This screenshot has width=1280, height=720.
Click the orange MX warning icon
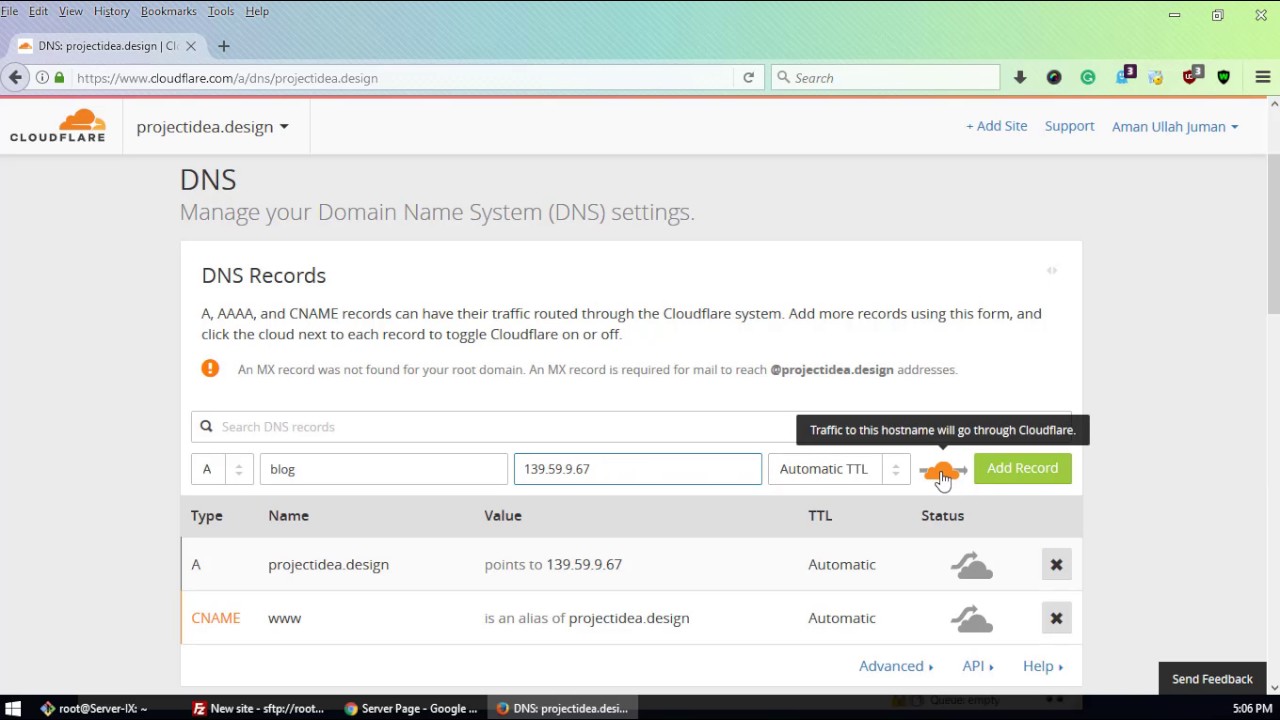210,369
